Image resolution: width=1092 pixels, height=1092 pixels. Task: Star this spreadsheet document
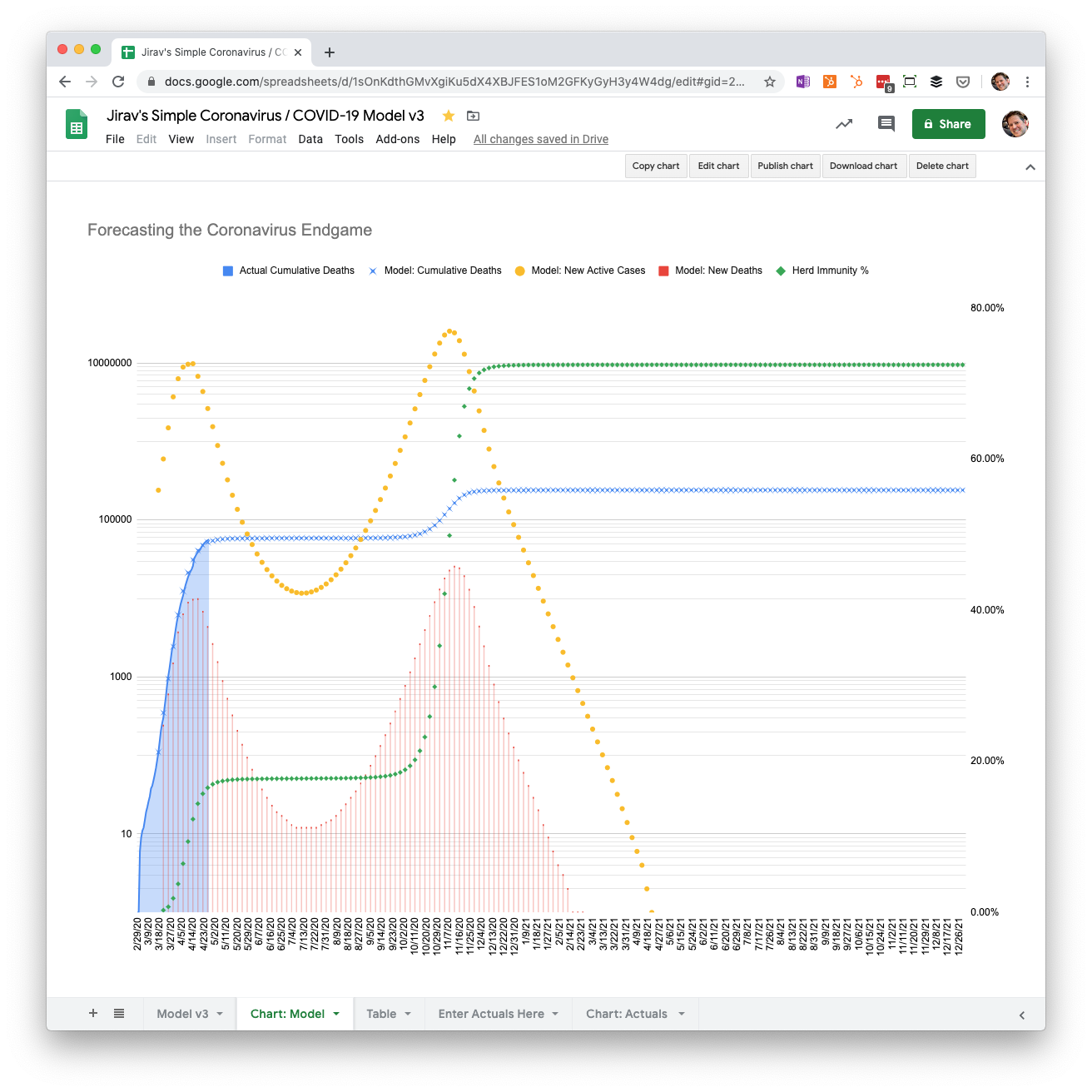pyautogui.click(x=449, y=116)
